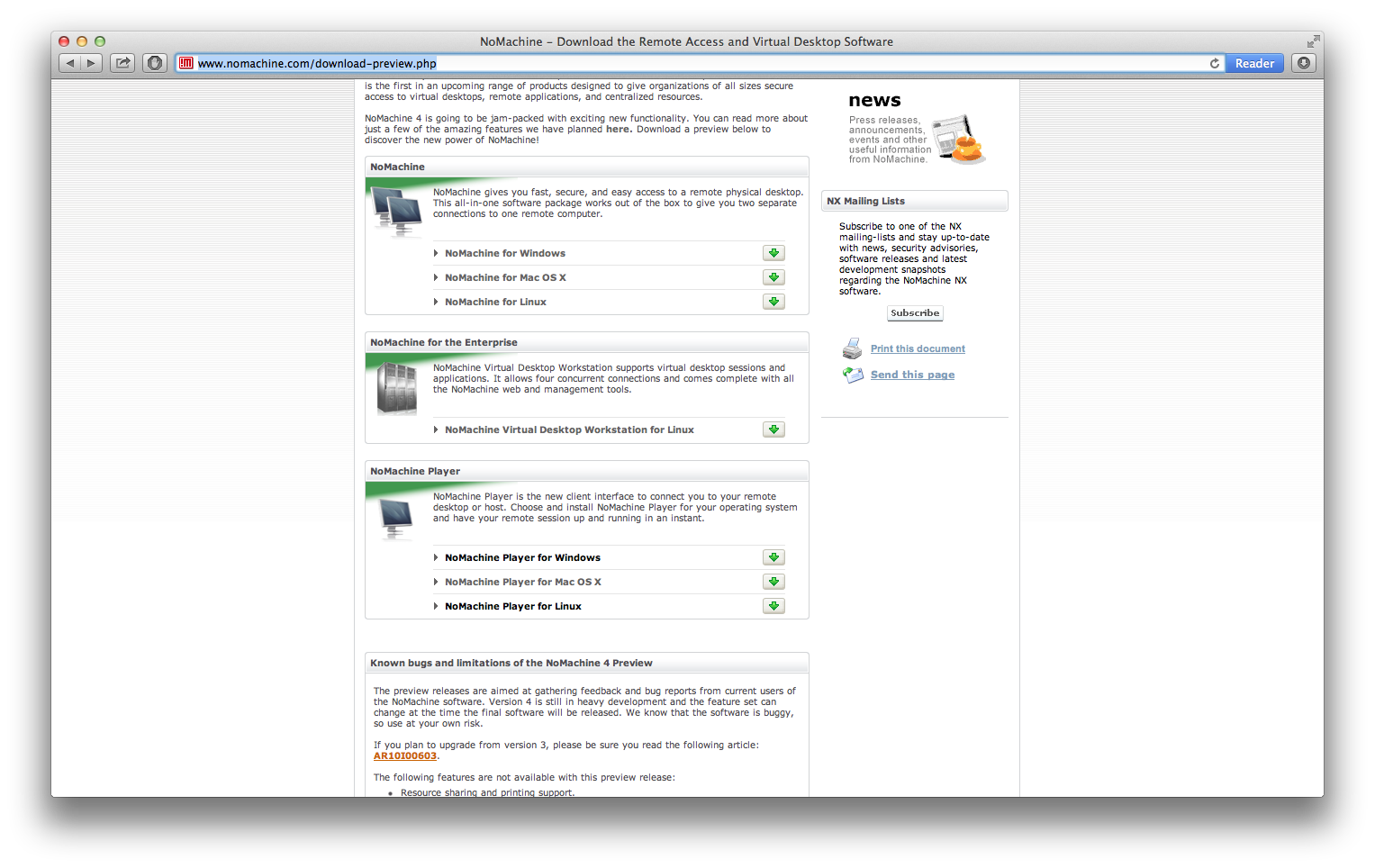Open NoMachine Player for Linux link
1375x868 pixels.
[513, 606]
